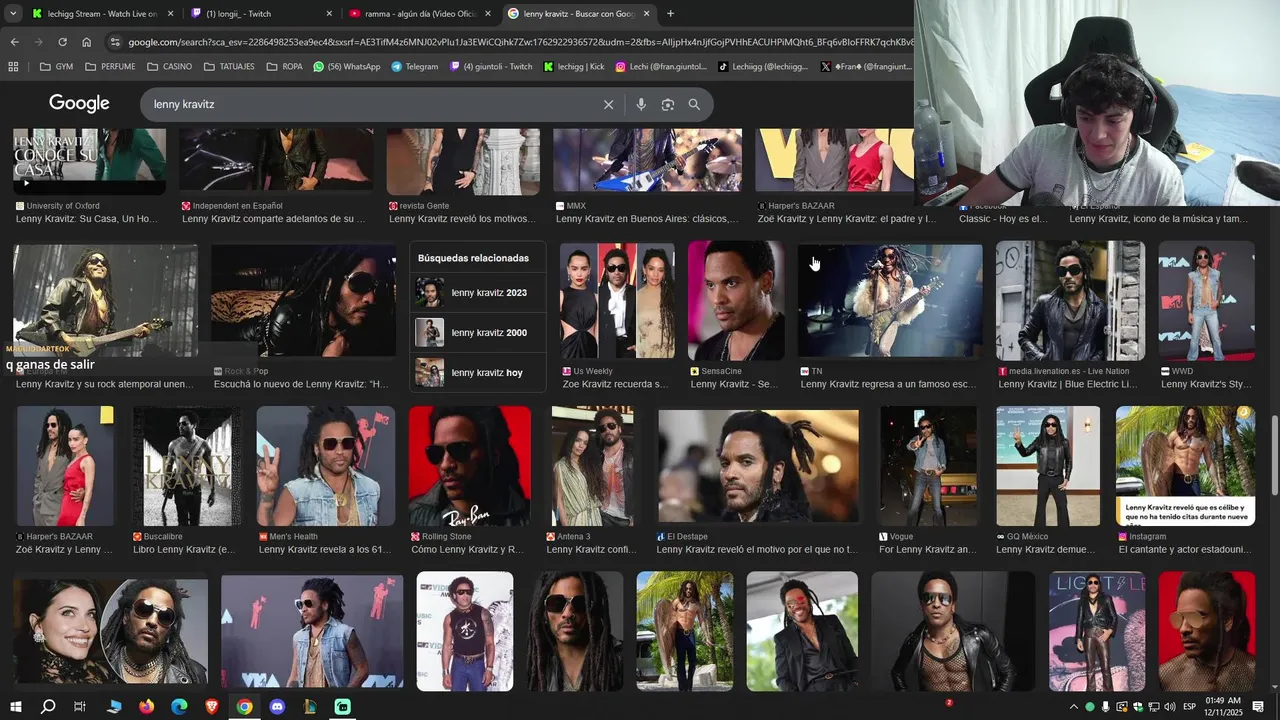Click the Chrome address bar URL

point(520,42)
